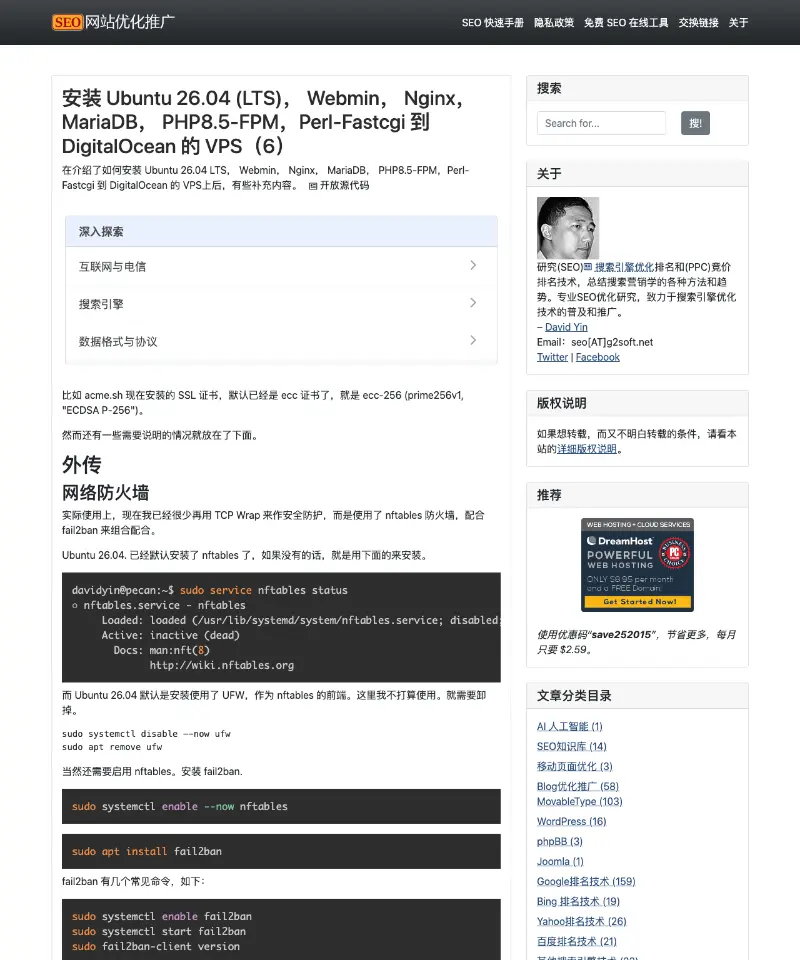Viewport: 800px width, 960px height.
Task: Open the Google排名技术 (159) category
Action: click(x=586, y=882)
